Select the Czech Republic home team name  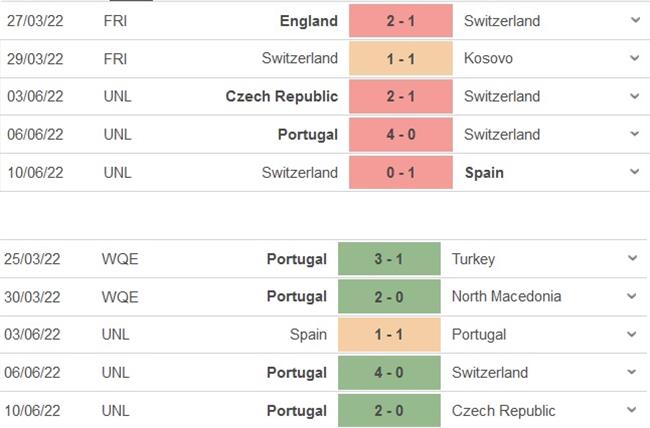tap(281, 97)
